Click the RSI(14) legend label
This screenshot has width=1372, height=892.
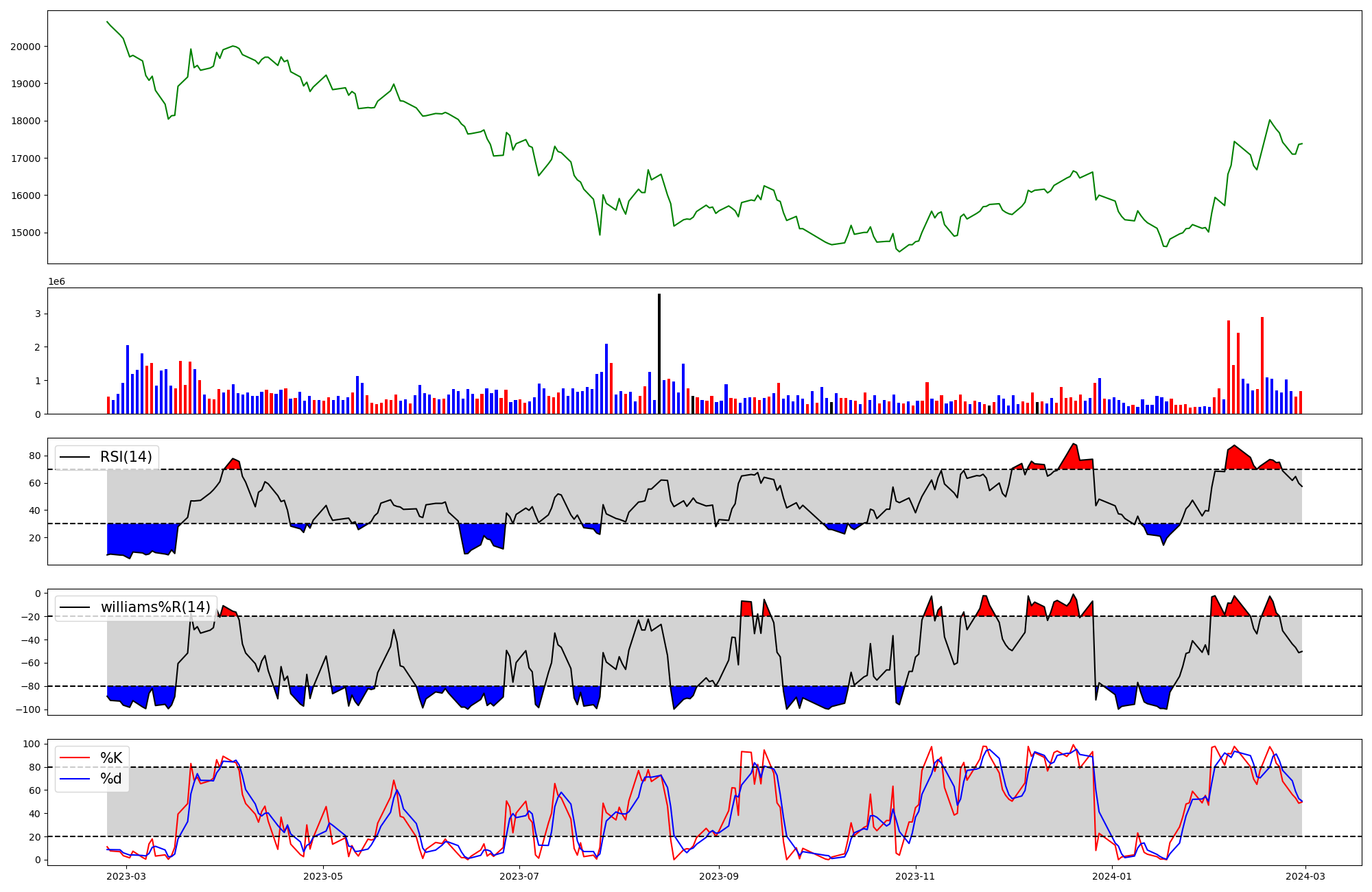click(126, 457)
